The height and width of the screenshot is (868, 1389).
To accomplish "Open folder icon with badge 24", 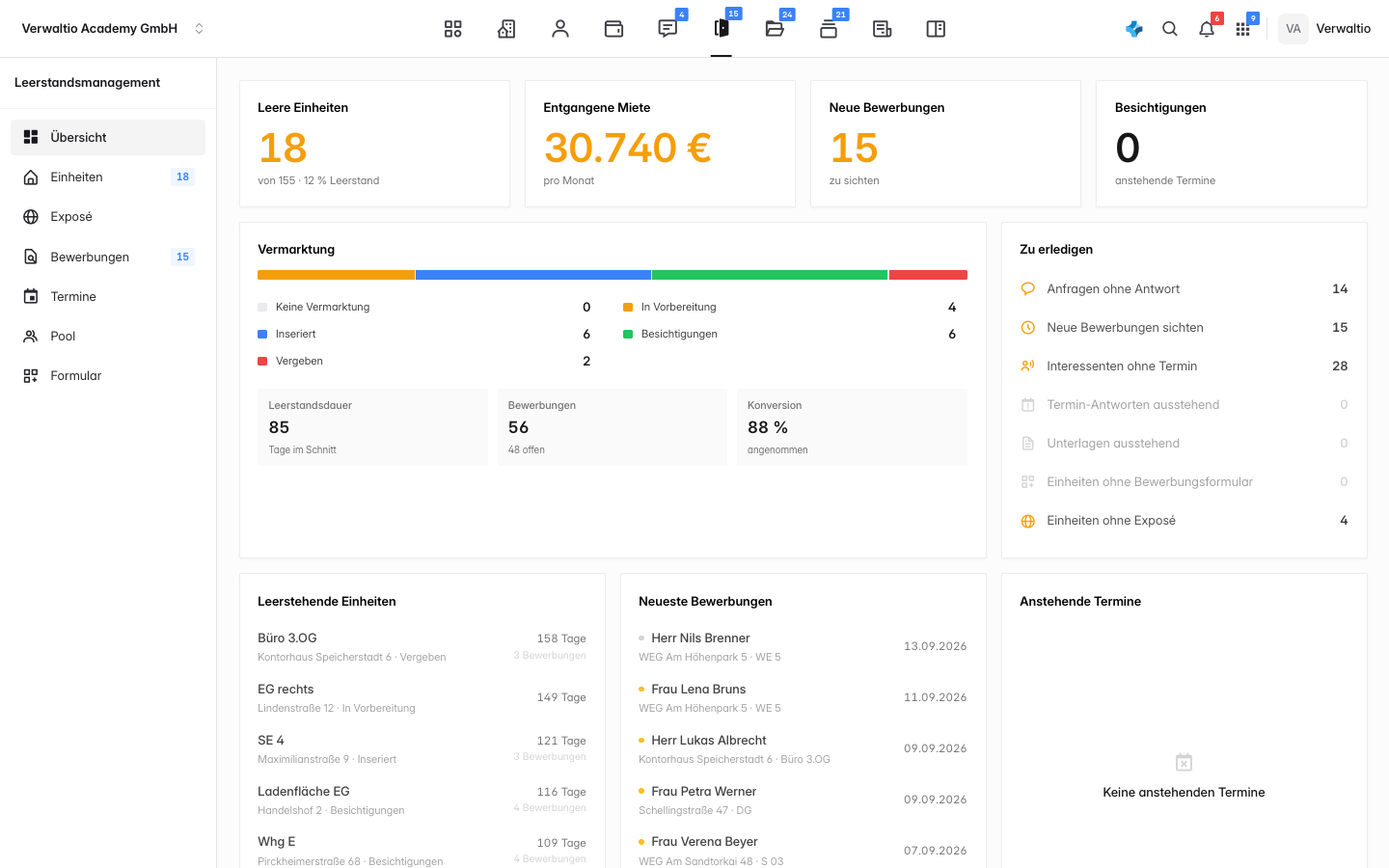I will tap(775, 29).
